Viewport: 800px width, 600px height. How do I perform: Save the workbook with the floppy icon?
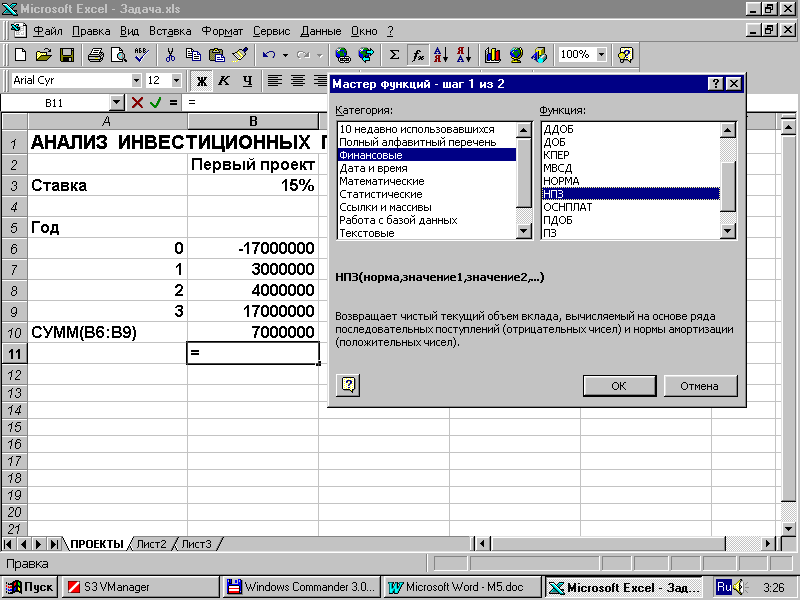[x=67, y=55]
